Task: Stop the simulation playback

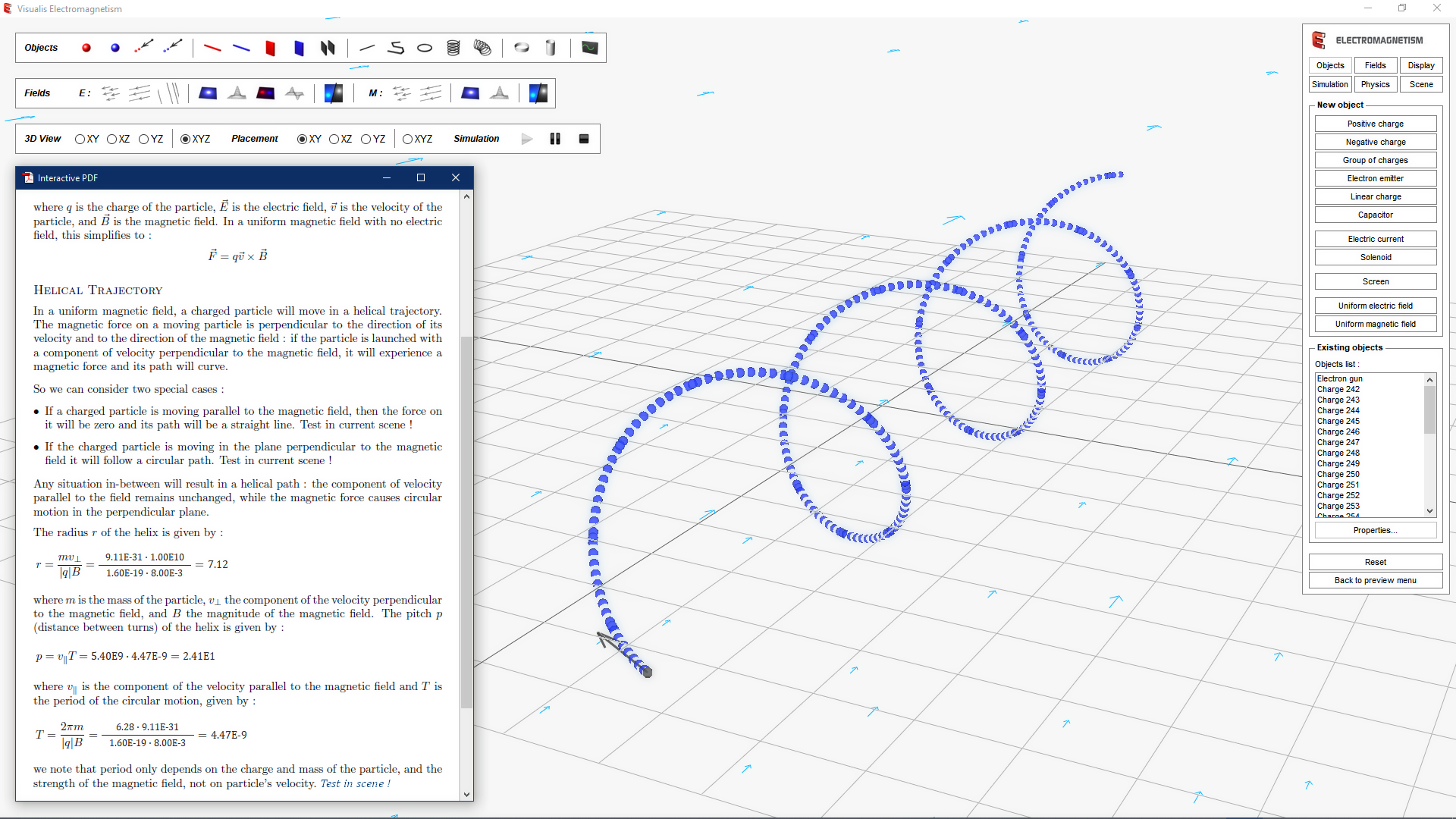Action: coord(584,139)
